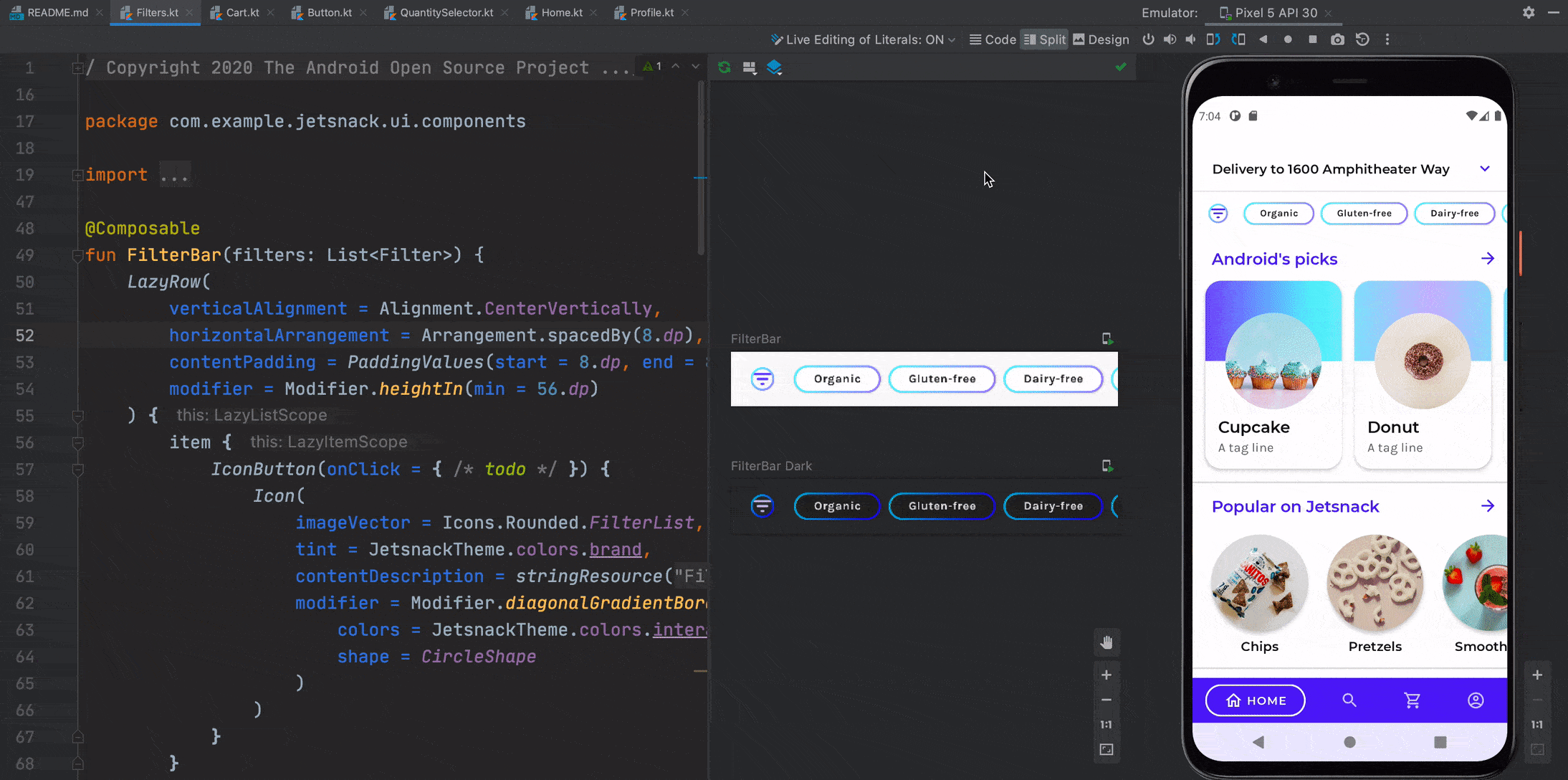Expand the FilterBar function block on line 49

point(78,254)
